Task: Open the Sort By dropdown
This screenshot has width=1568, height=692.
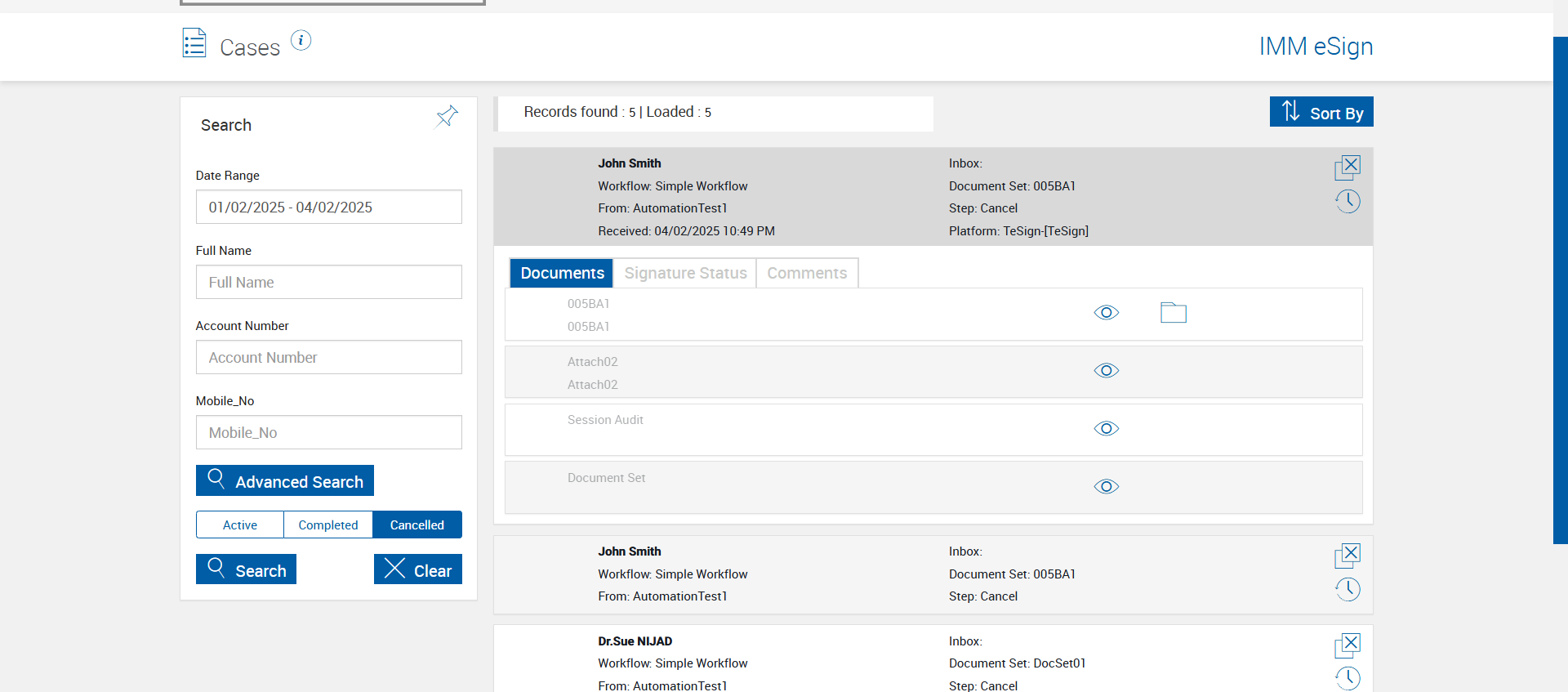Action: pyautogui.click(x=1321, y=112)
